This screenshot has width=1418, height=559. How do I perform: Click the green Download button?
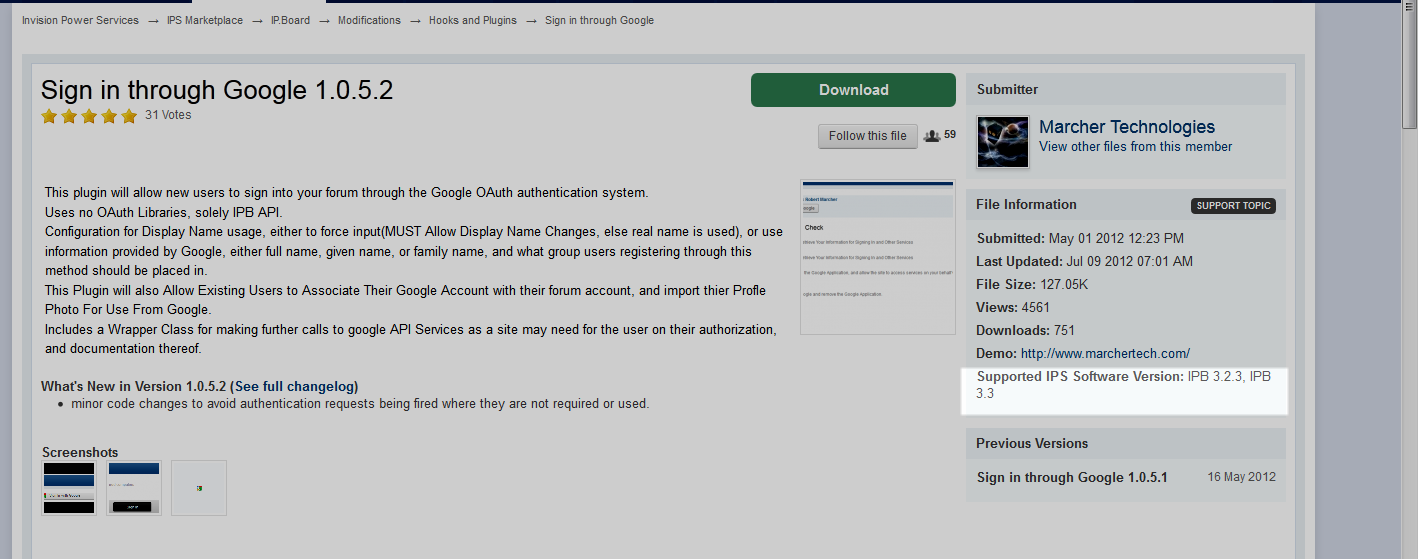click(x=853, y=90)
